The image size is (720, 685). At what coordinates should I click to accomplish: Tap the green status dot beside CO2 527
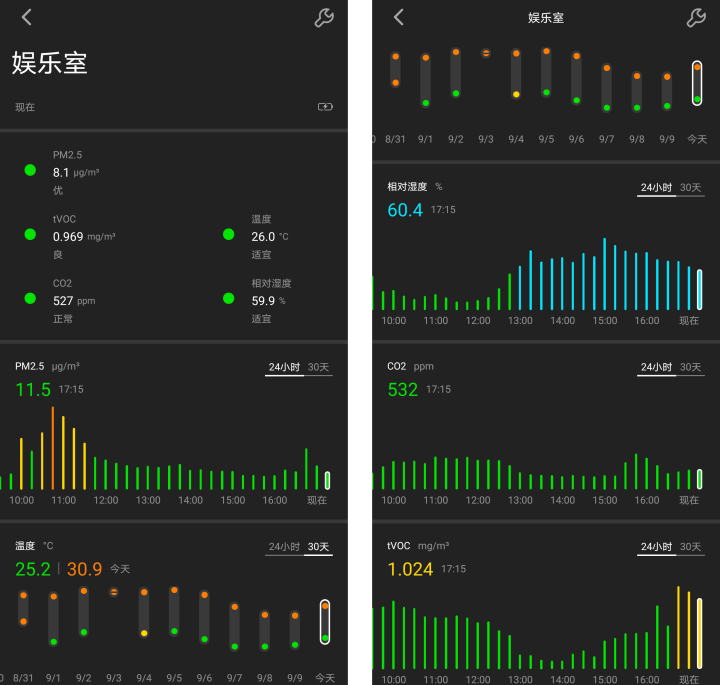(30, 299)
